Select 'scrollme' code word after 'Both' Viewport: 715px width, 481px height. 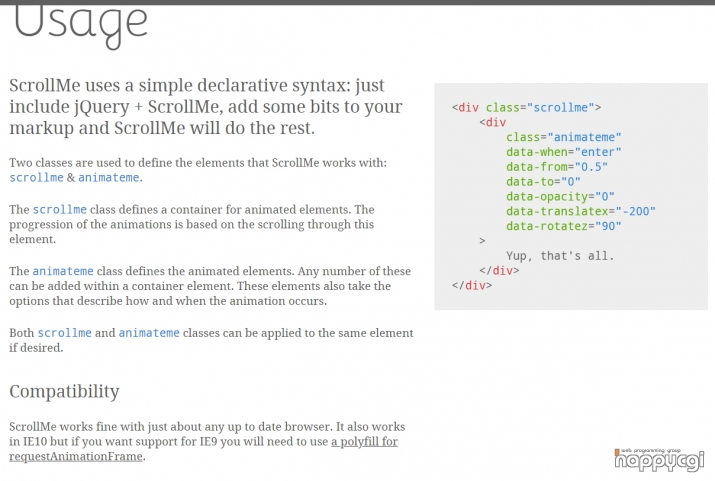click(64, 333)
